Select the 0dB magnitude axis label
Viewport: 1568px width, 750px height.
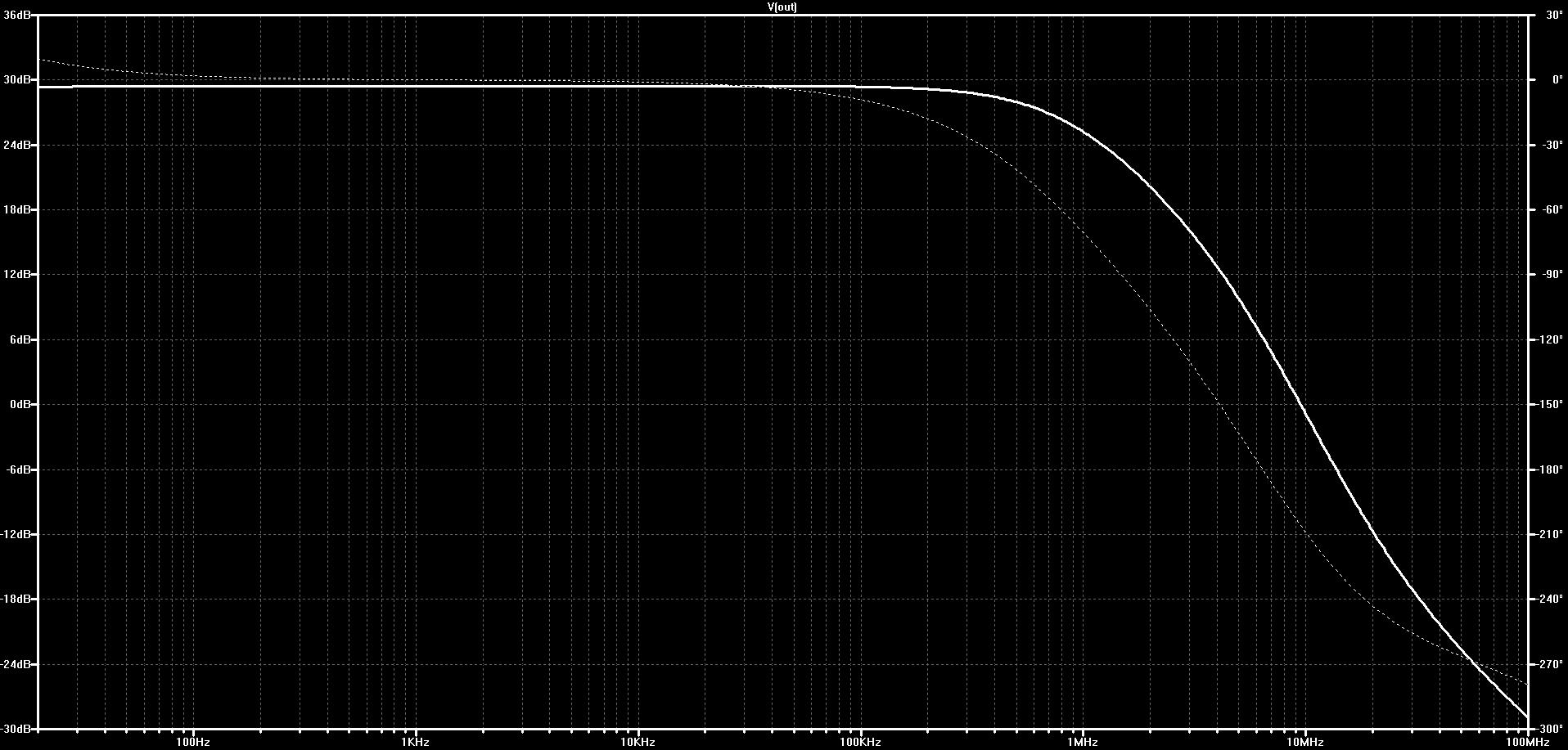(20, 405)
